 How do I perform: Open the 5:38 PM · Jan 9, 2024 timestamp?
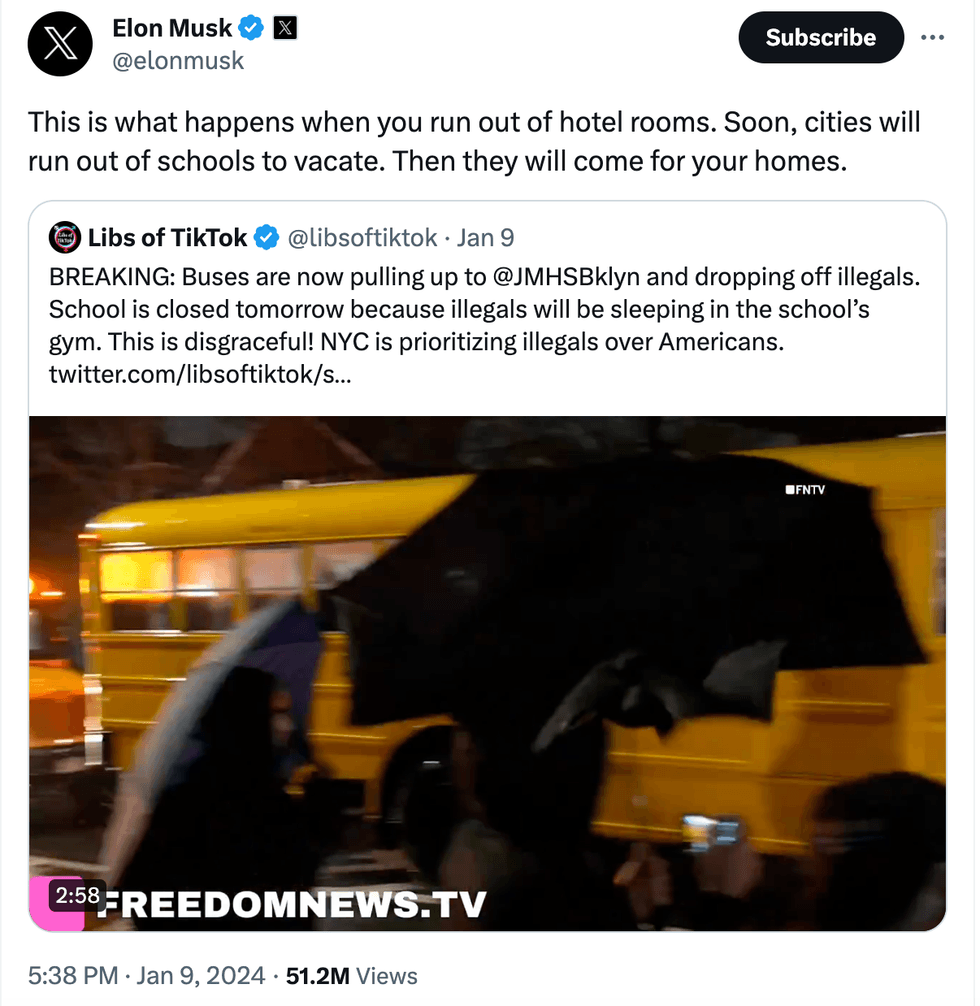click(146, 975)
